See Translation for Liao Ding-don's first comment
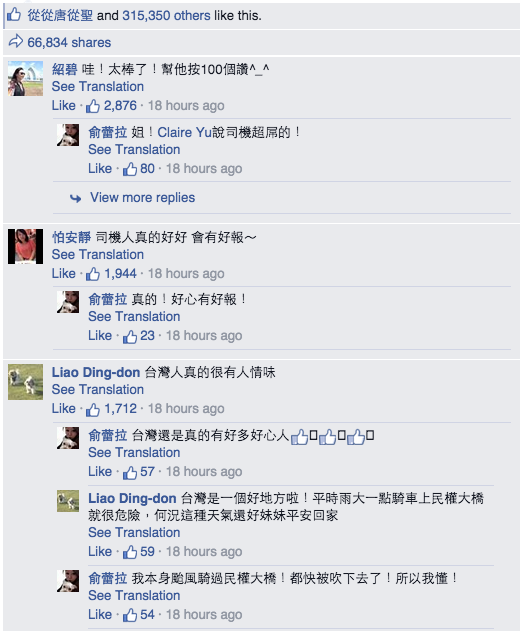 tap(98, 390)
